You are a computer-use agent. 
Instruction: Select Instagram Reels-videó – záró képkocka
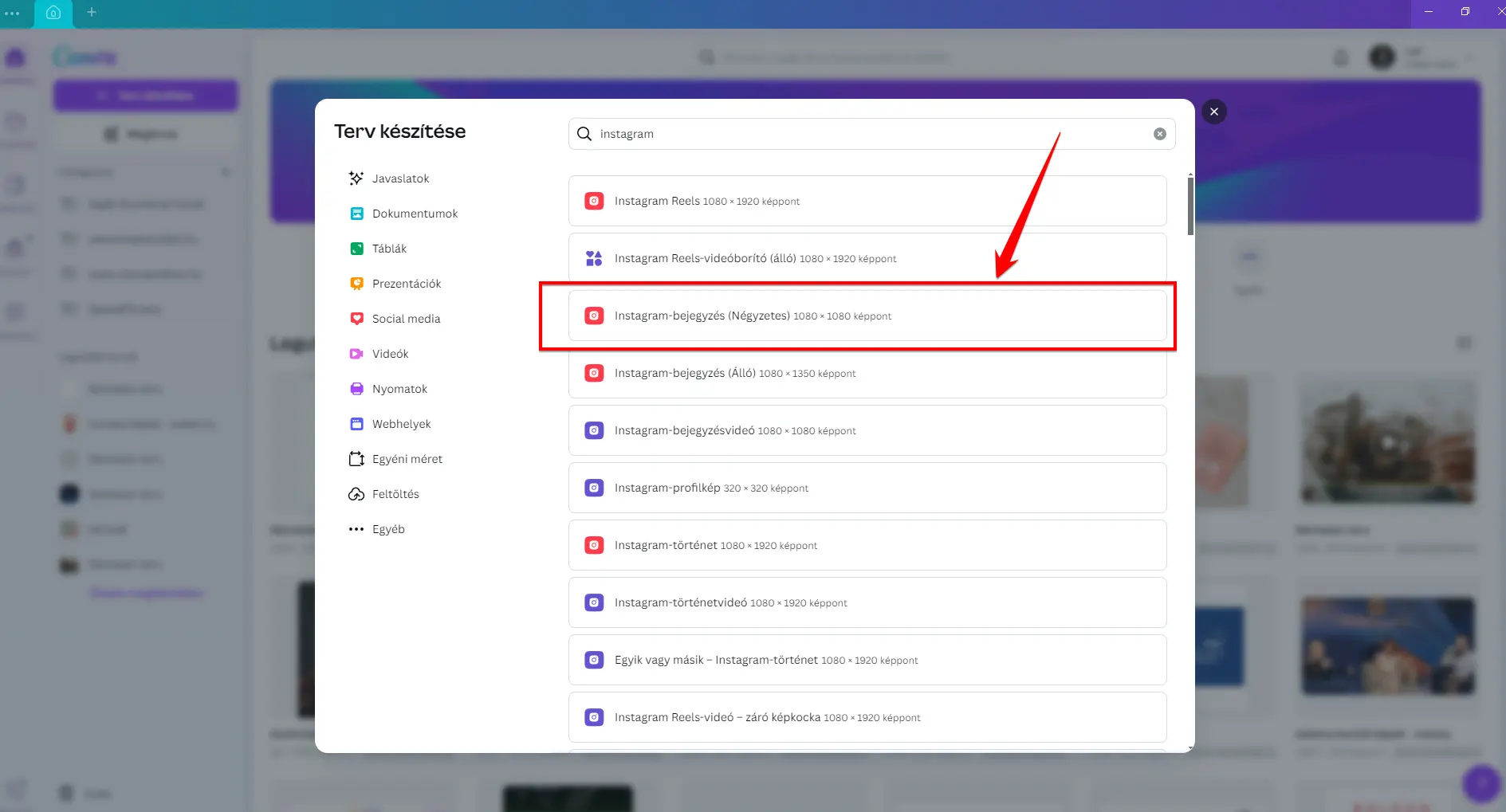(x=867, y=717)
